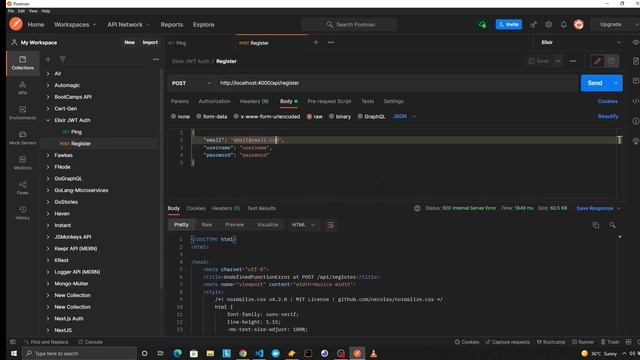Viewport: 640px width, 360px height.
Task: Select the none body type
Action: point(180,117)
